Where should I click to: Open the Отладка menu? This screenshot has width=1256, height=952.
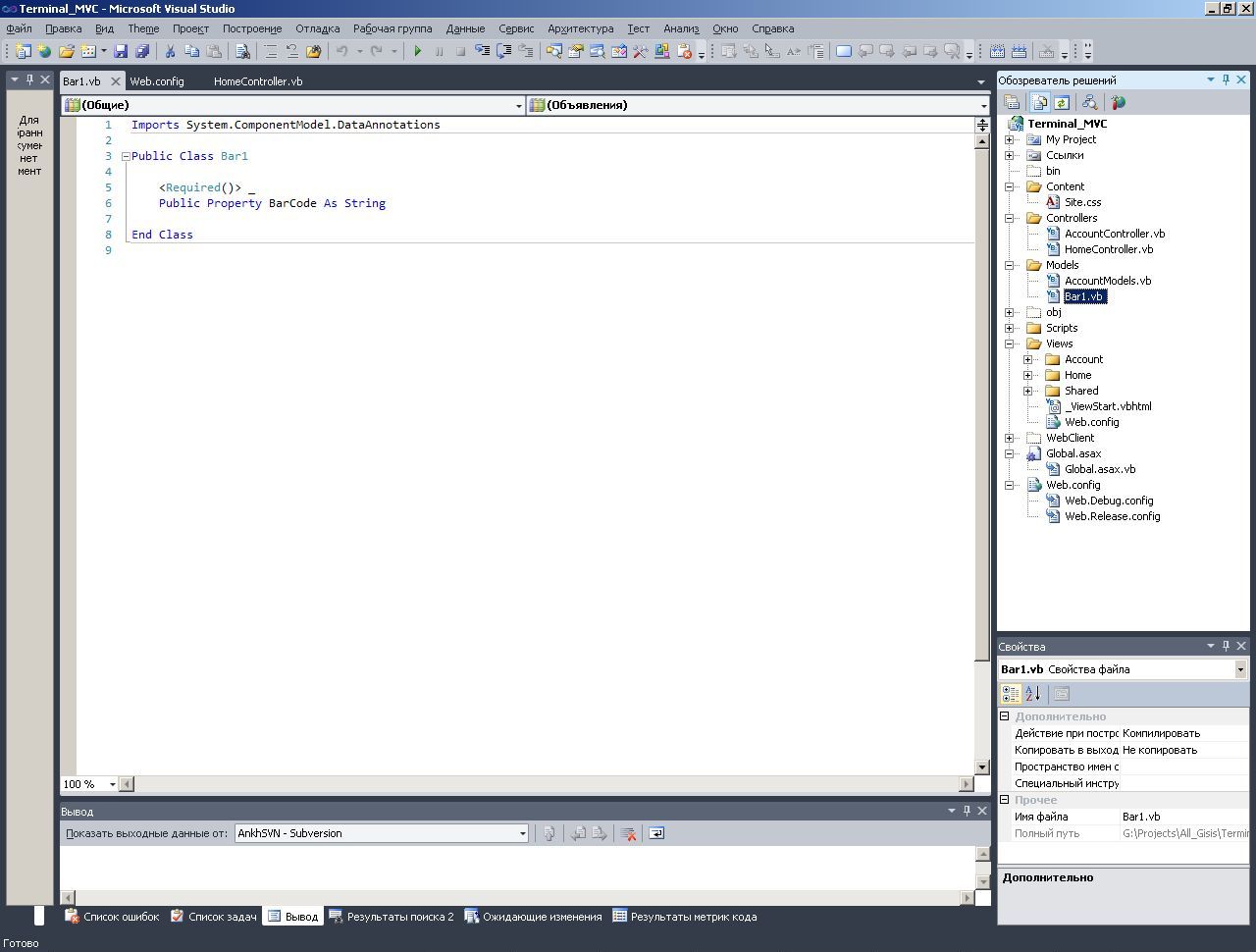click(318, 28)
